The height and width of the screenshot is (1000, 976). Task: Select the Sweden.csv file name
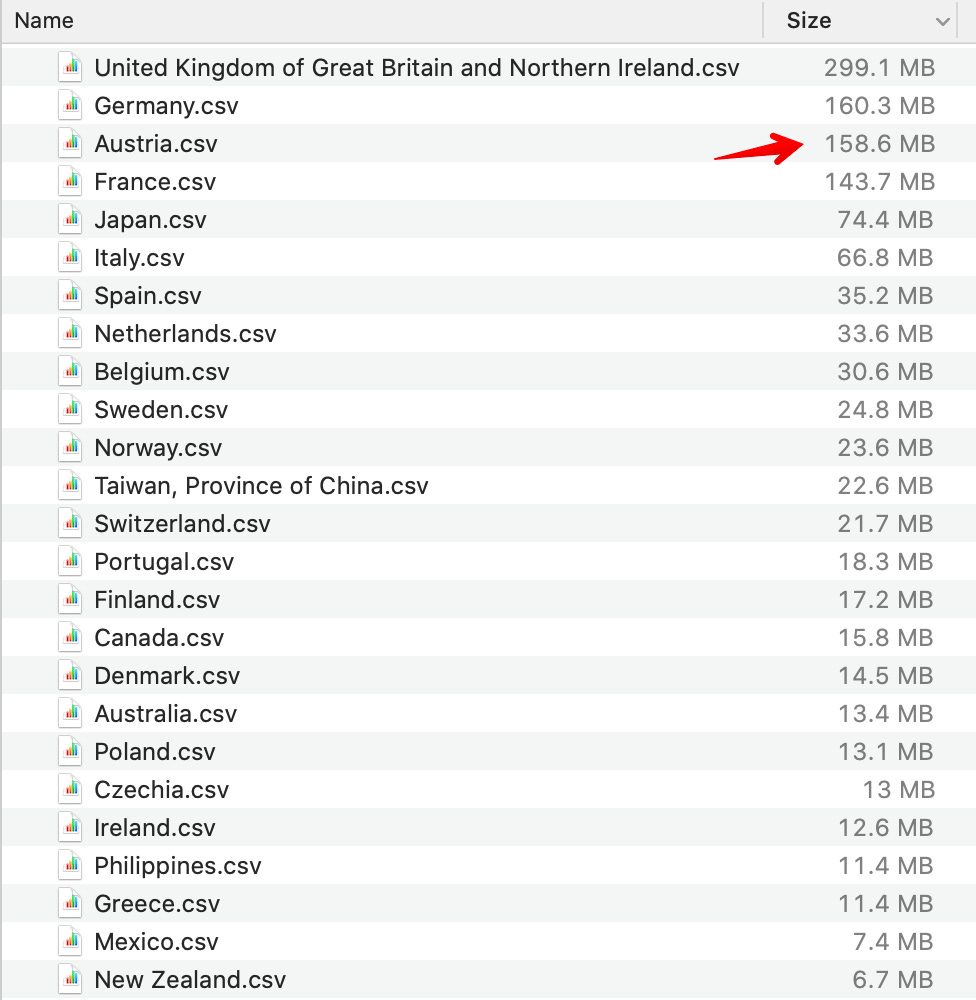[x=161, y=409]
